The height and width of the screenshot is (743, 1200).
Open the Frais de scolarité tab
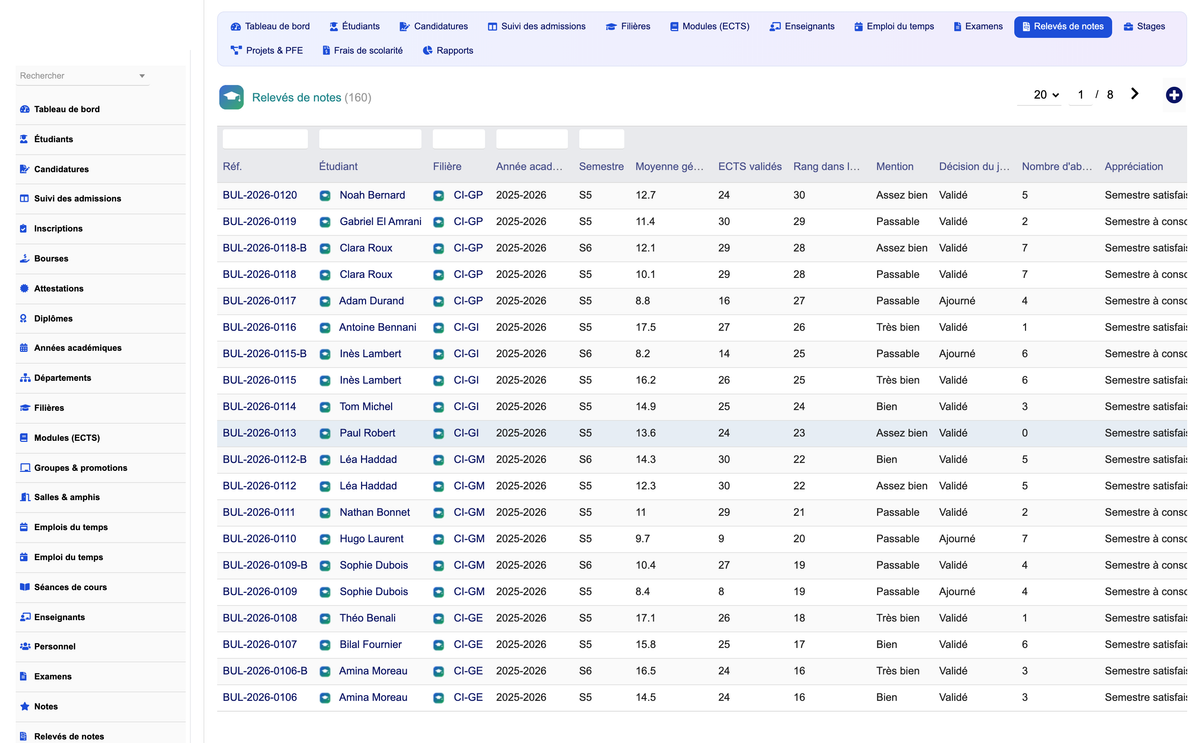[x=362, y=50]
